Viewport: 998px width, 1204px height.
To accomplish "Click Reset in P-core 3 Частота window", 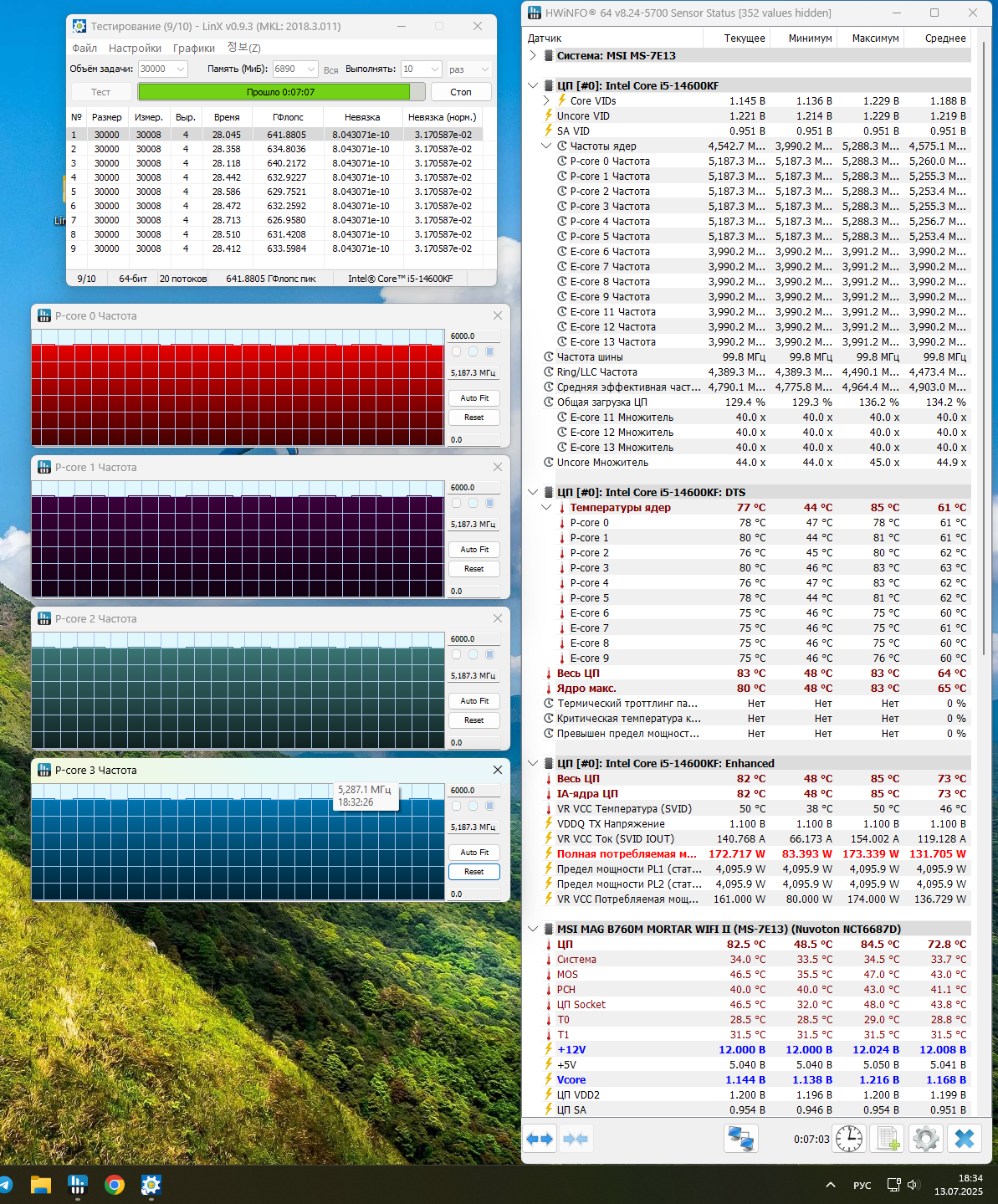I will tap(474, 872).
